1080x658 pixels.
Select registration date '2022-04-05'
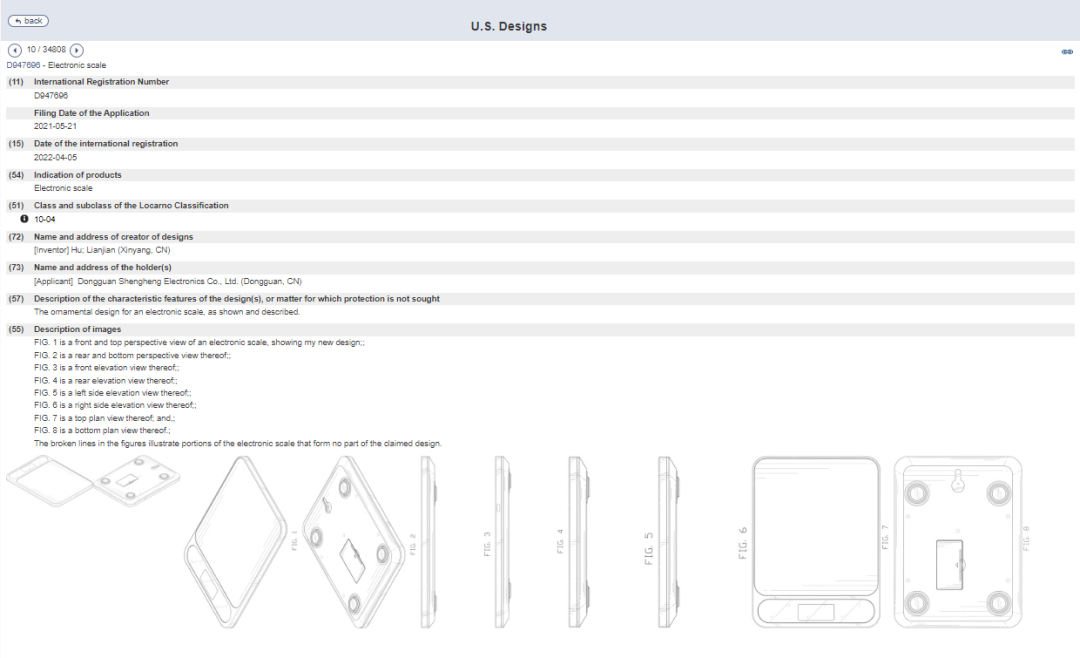tap(55, 157)
